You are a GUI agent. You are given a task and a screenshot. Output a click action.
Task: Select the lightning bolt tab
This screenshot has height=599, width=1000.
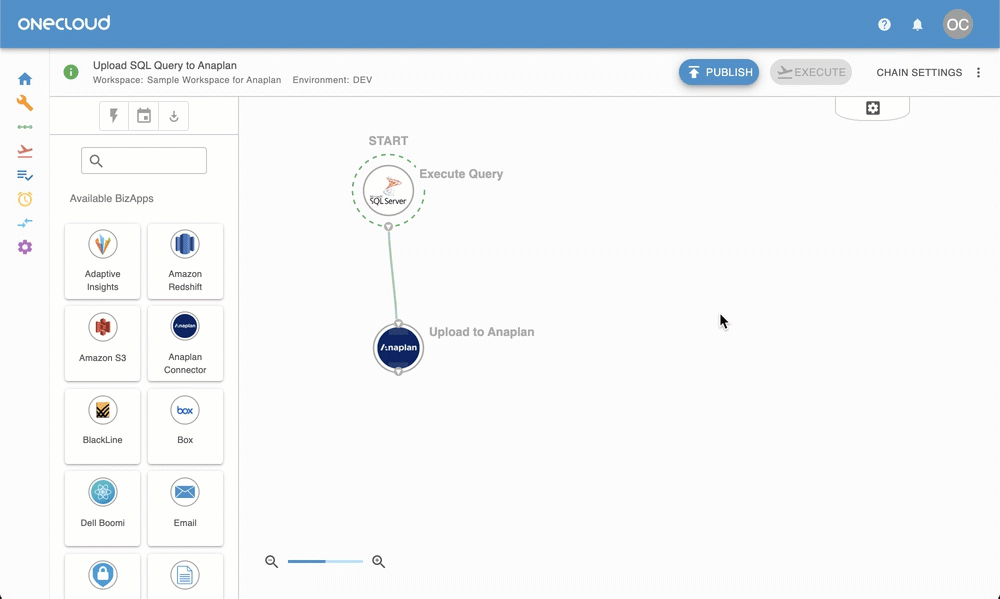114,116
